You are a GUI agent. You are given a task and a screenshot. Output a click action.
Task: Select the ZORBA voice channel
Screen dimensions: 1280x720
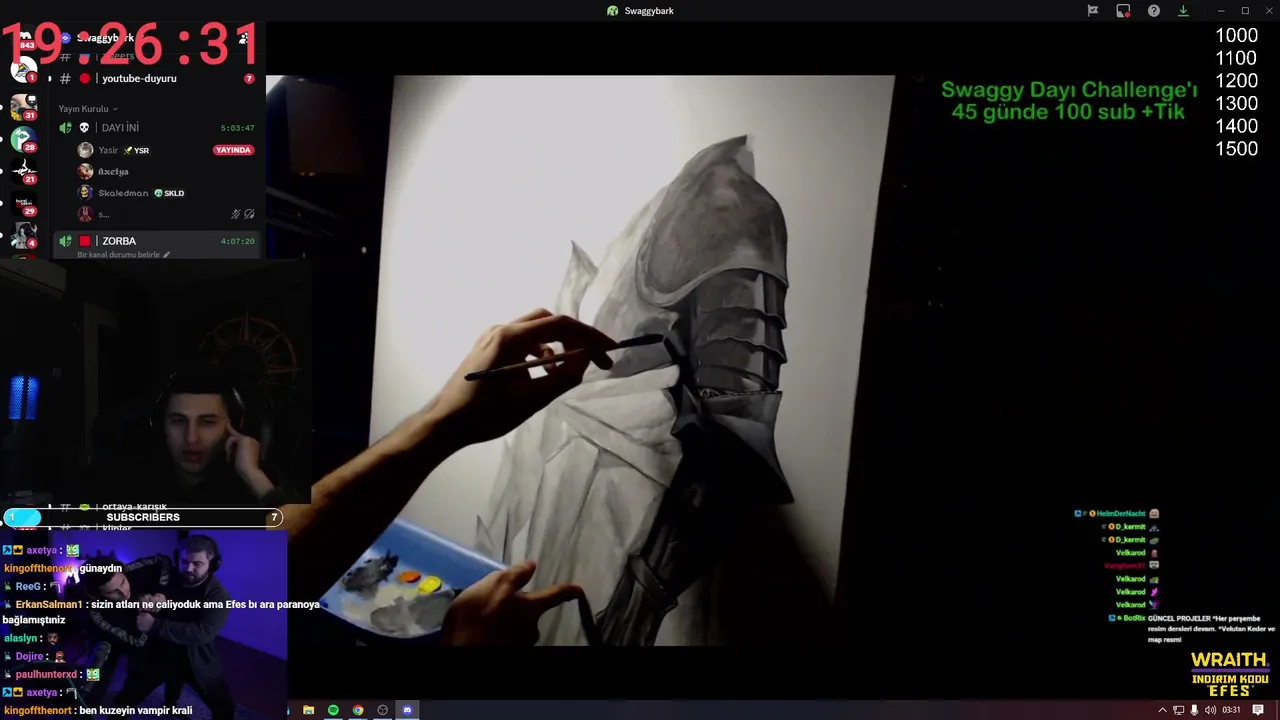point(158,241)
